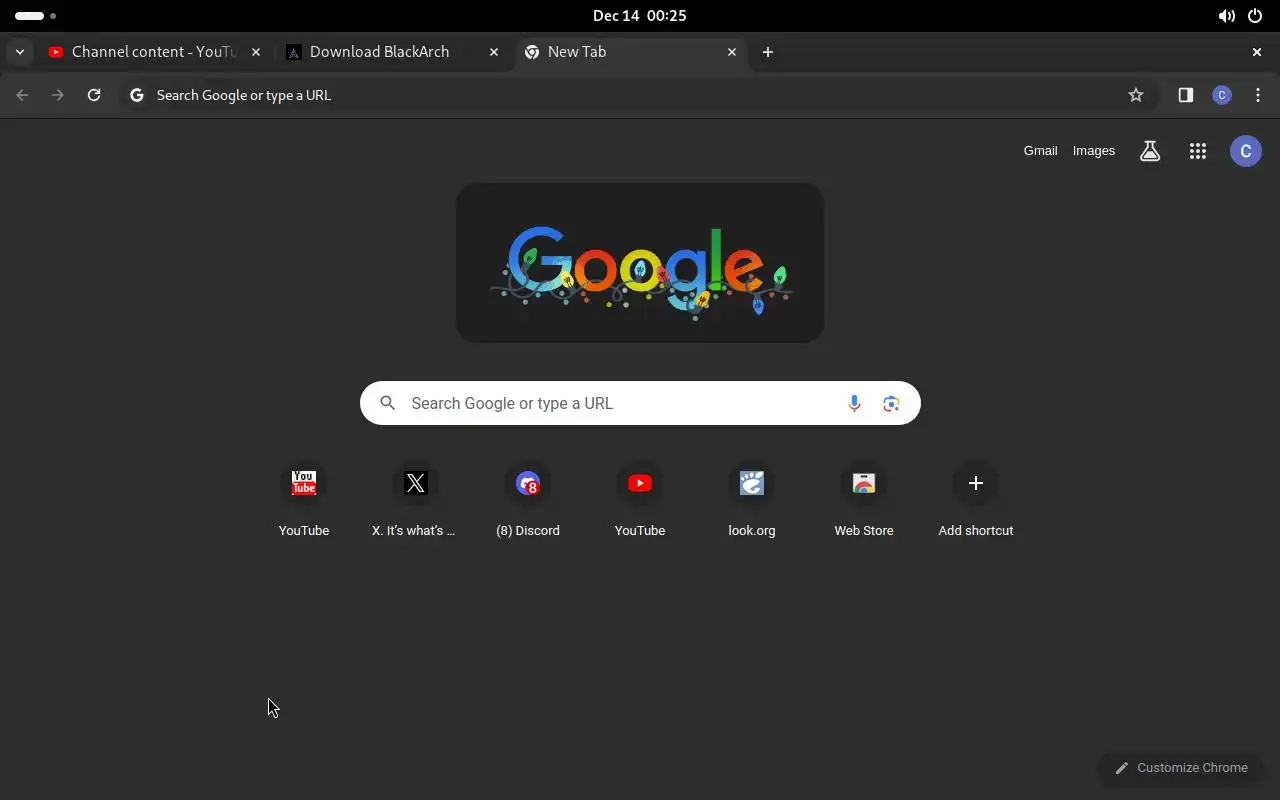This screenshot has width=1280, height=800.
Task: Open the clock and calendar menu
Action: coord(640,16)
